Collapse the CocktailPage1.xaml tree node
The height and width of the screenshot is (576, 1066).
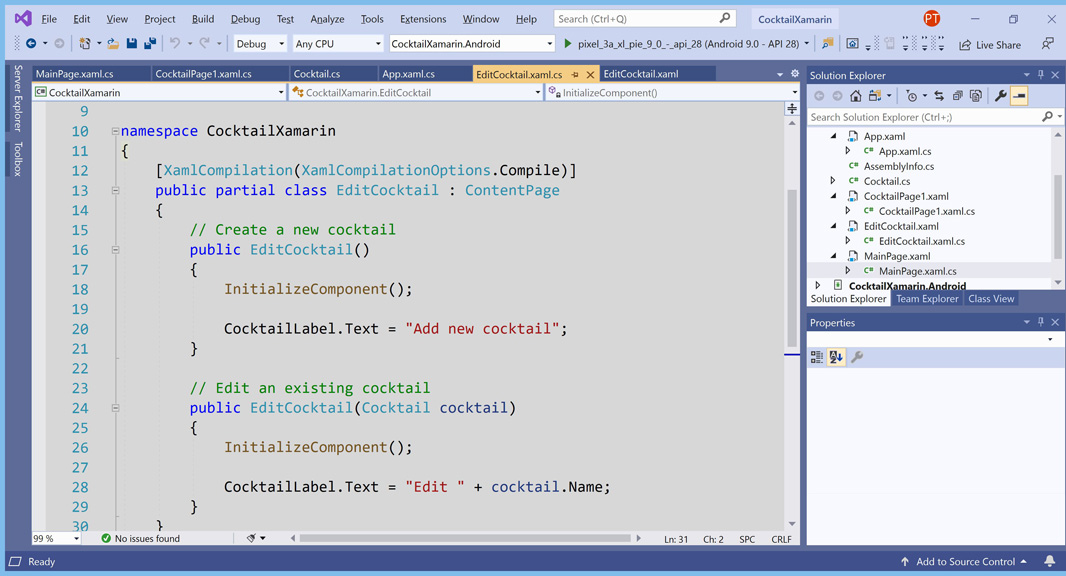(833, 196)
